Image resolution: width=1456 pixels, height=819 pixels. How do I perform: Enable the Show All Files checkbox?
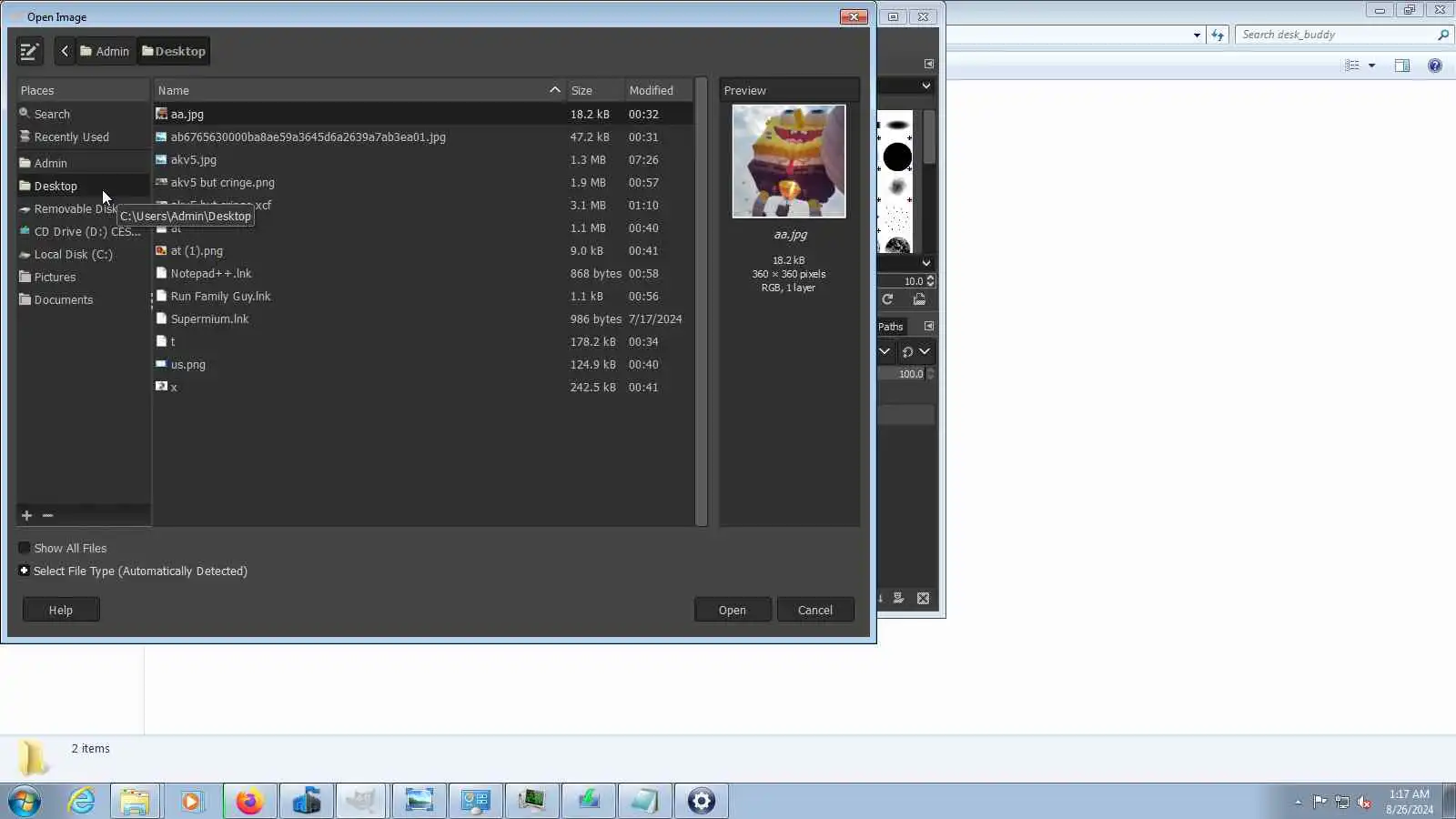[25, 549]
